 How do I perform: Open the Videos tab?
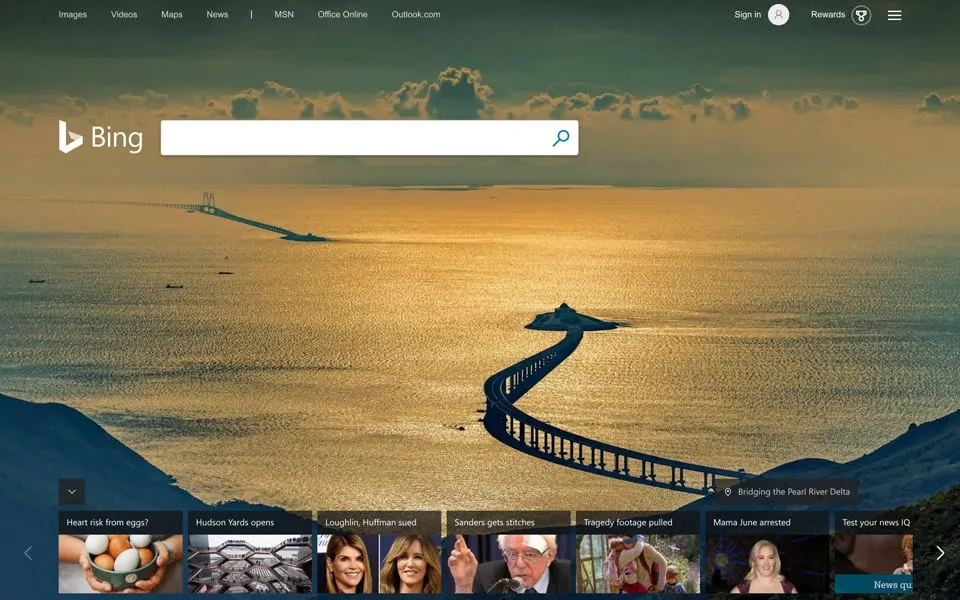124,15
